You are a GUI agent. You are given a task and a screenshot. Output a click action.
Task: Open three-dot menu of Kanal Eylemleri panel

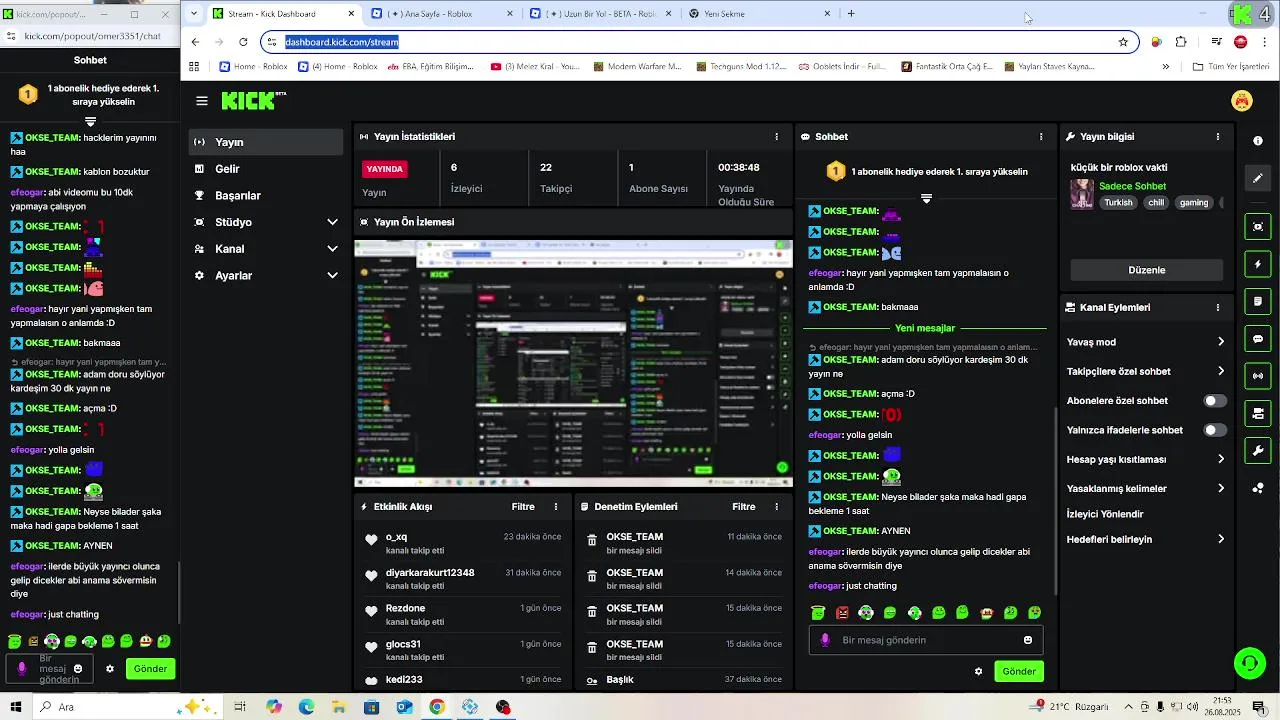click(1218, 308)
